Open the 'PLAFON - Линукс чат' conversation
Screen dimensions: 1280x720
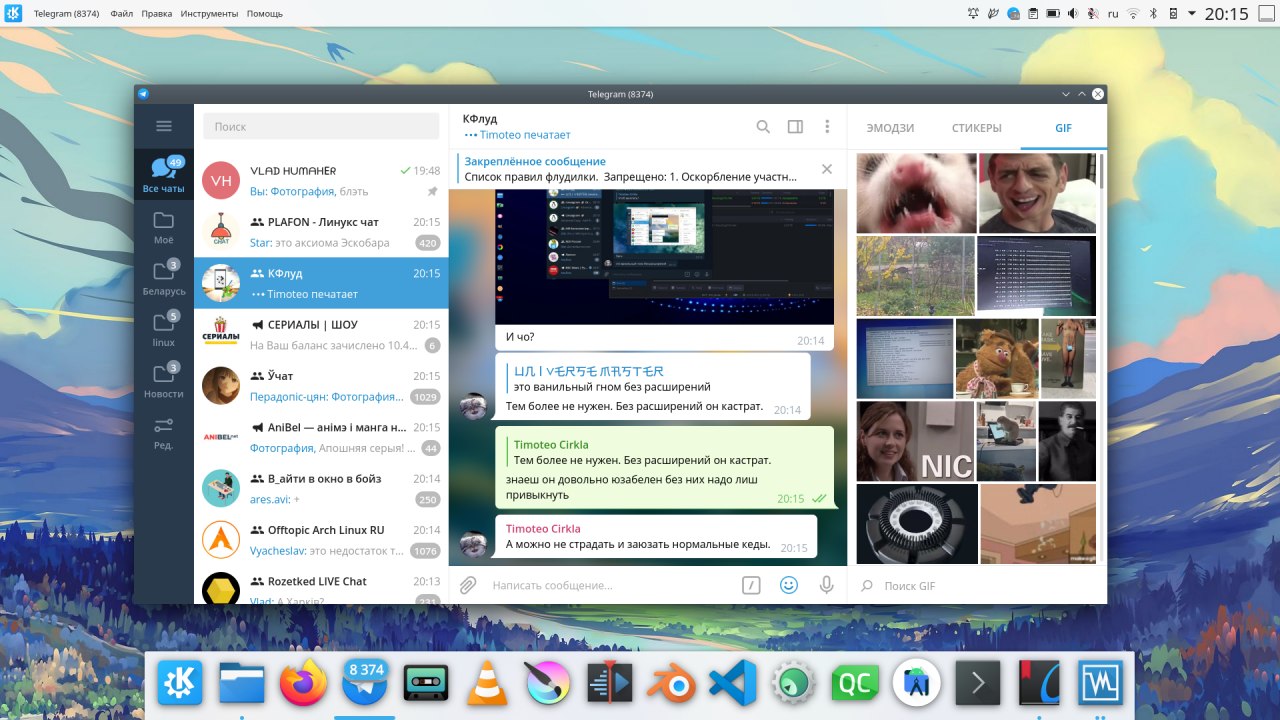[x=321, y=232]
